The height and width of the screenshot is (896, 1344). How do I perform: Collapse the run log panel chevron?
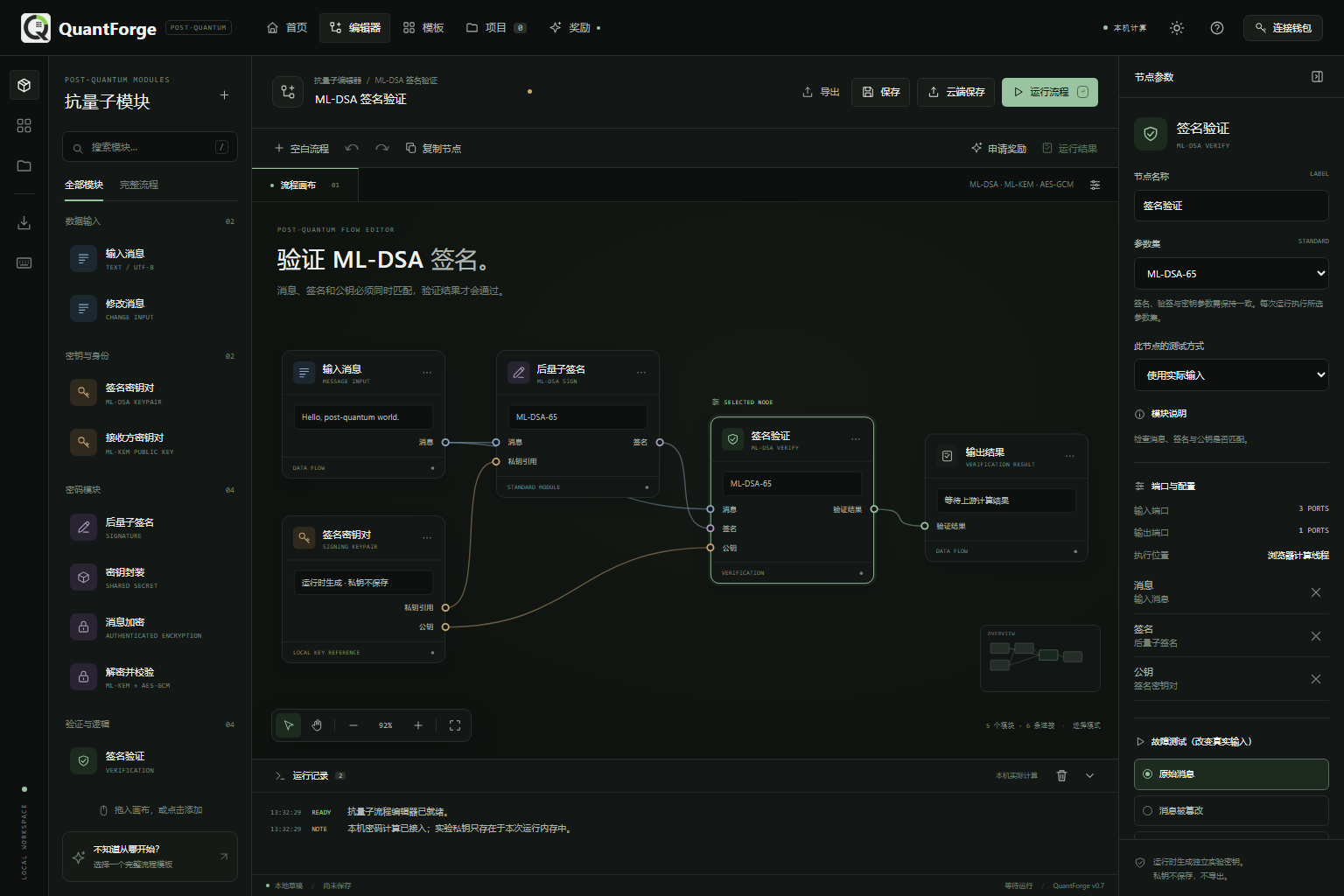coord(1089,775)
